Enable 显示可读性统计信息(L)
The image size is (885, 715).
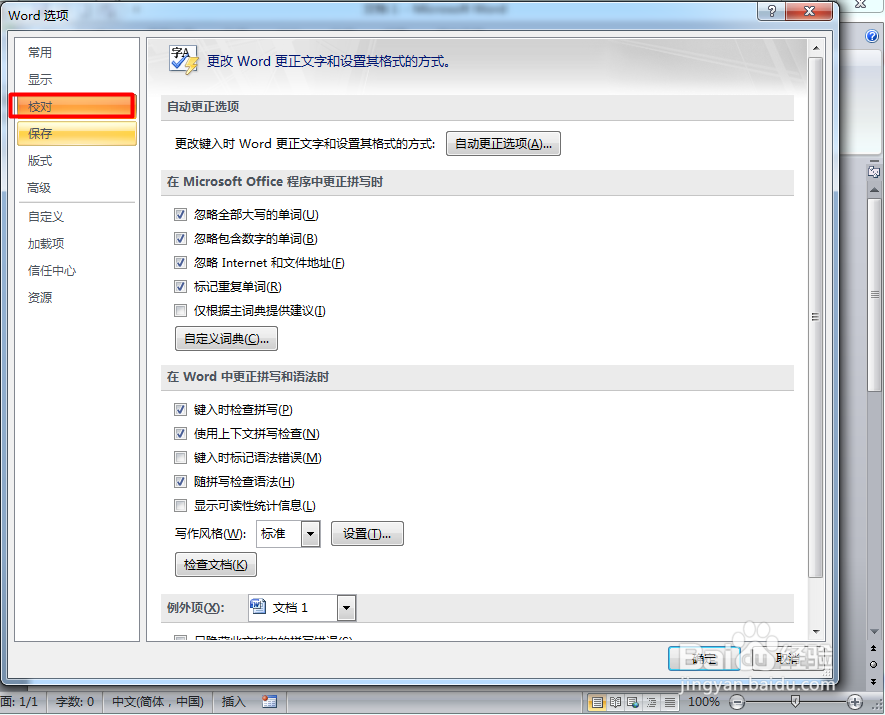pos(181,506)
